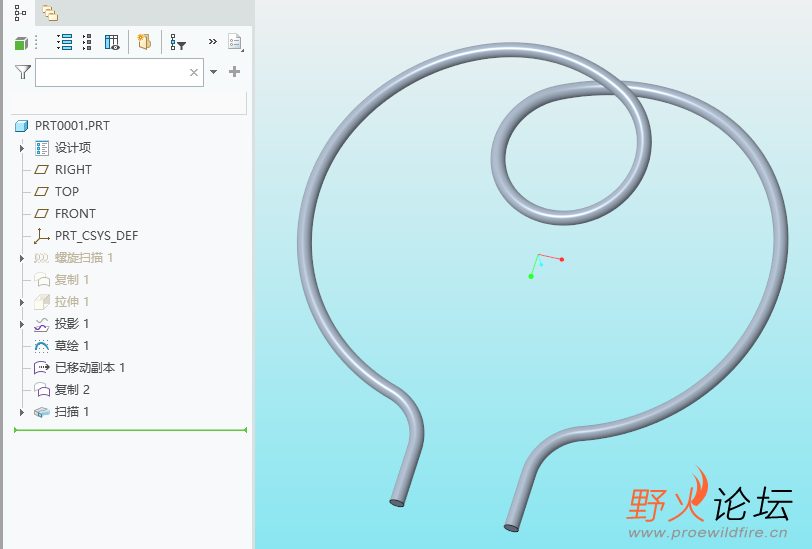812x549 pixels.
Task: Open the tree filter dropdown icon
Action: (178, 42)
